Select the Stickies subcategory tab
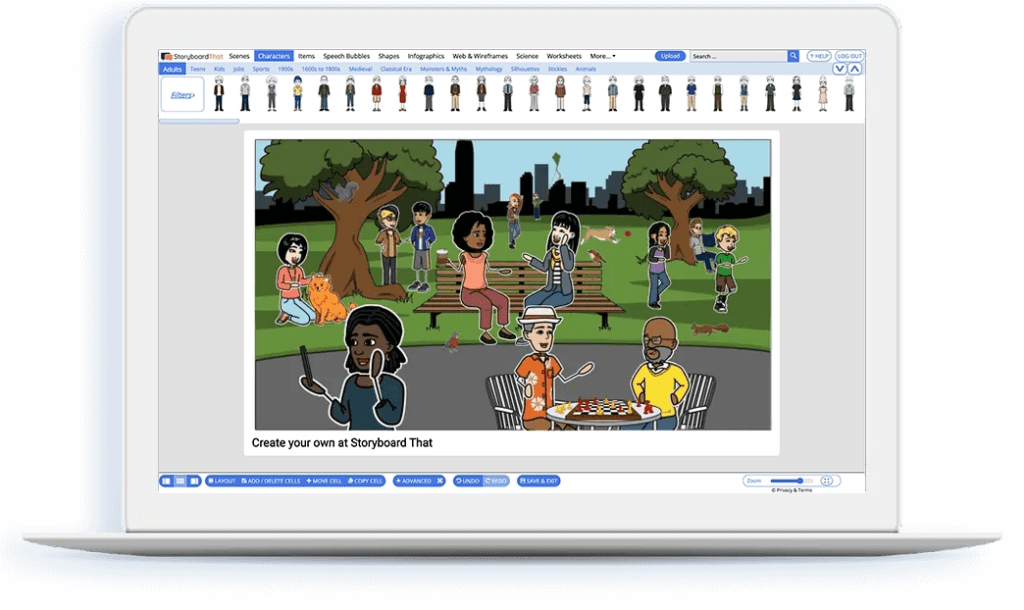The width and height of the screenshot is (1024, 610). point(557,69)
